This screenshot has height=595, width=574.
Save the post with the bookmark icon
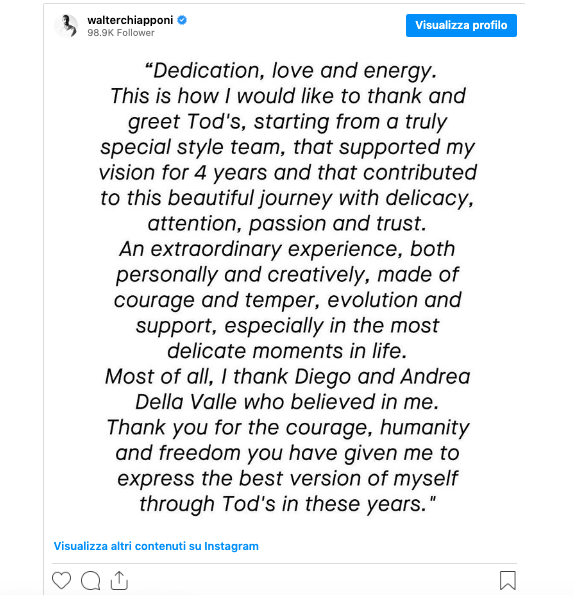pos(508,580)
